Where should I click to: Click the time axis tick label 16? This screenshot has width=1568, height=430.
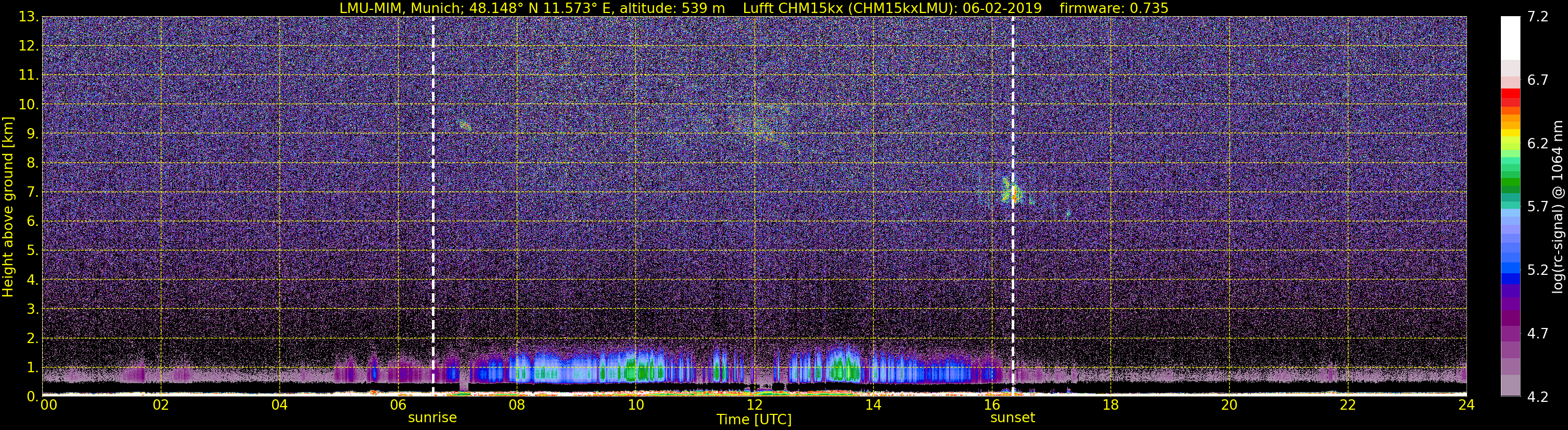[991, 405]
